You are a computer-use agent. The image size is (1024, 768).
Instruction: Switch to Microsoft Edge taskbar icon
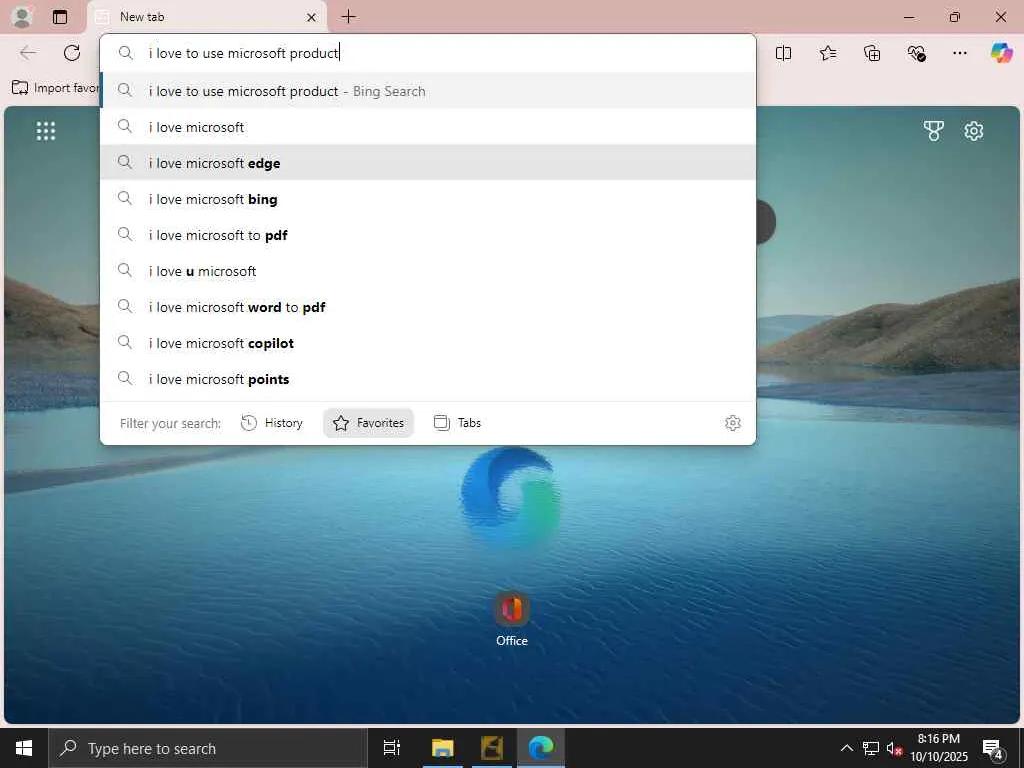(x=541, y=748)
